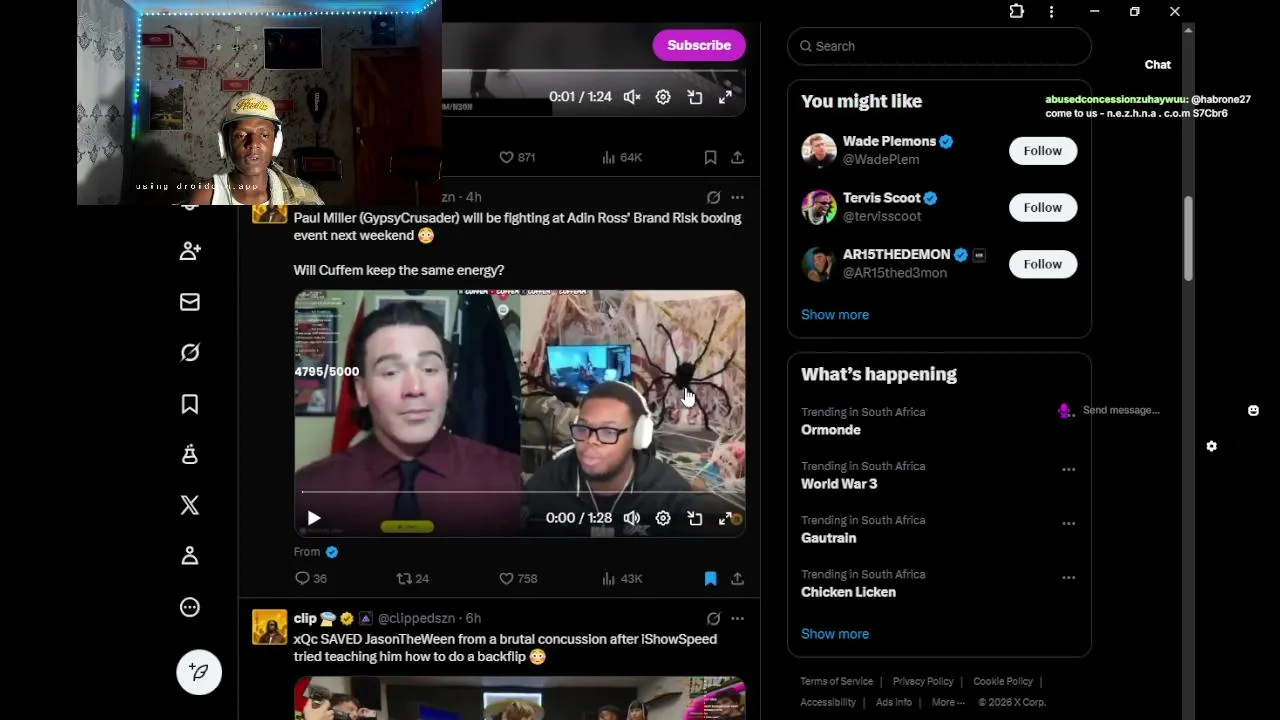Open the Premium X logo icon in the sidebar
The width and height of the screenshot is (1280, 720).
click(x=190, y=505)
